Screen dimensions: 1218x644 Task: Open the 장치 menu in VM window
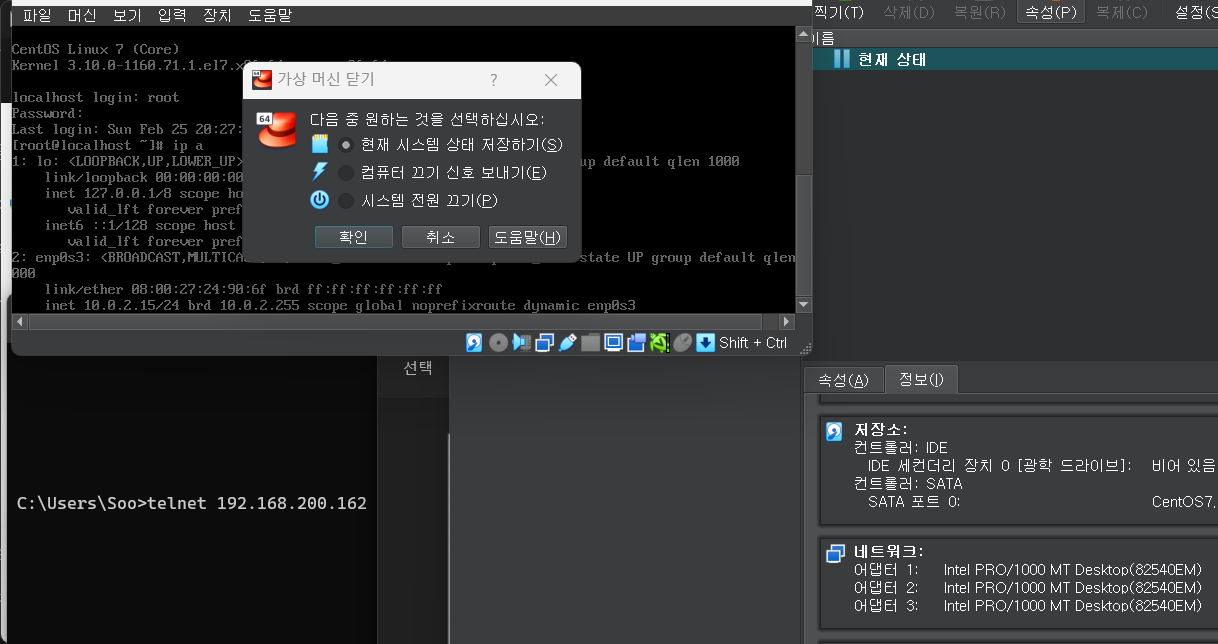tap(217, 15)
